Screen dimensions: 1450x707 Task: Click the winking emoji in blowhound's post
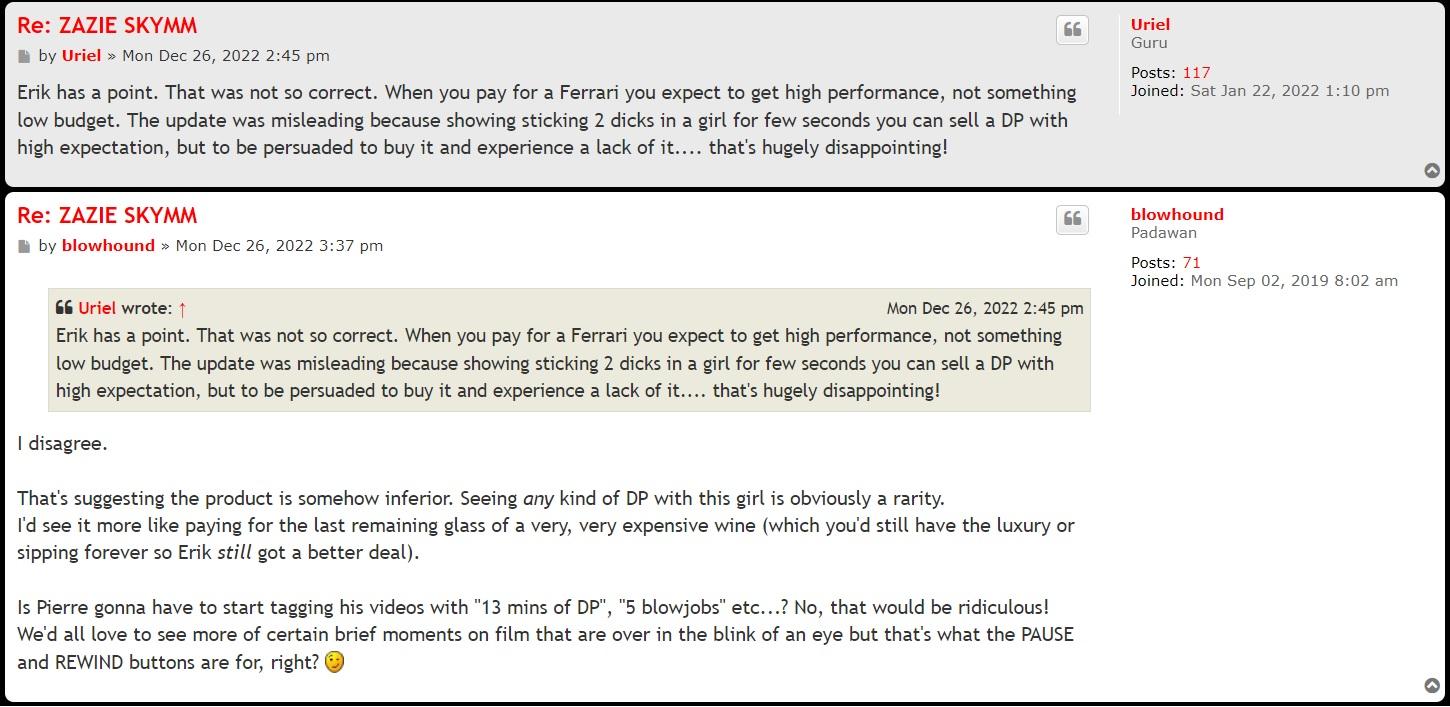(335, 662)
